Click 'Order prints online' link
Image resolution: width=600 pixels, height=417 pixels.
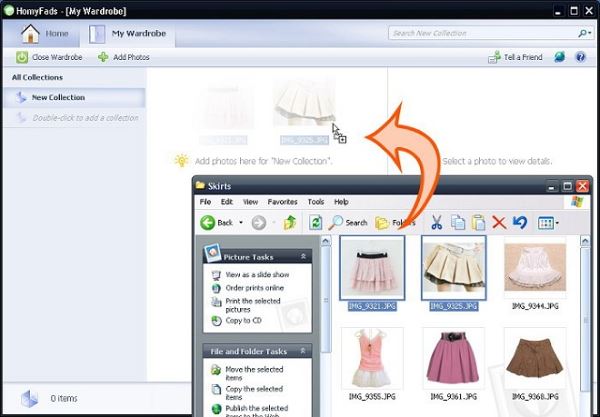point(254,288)
